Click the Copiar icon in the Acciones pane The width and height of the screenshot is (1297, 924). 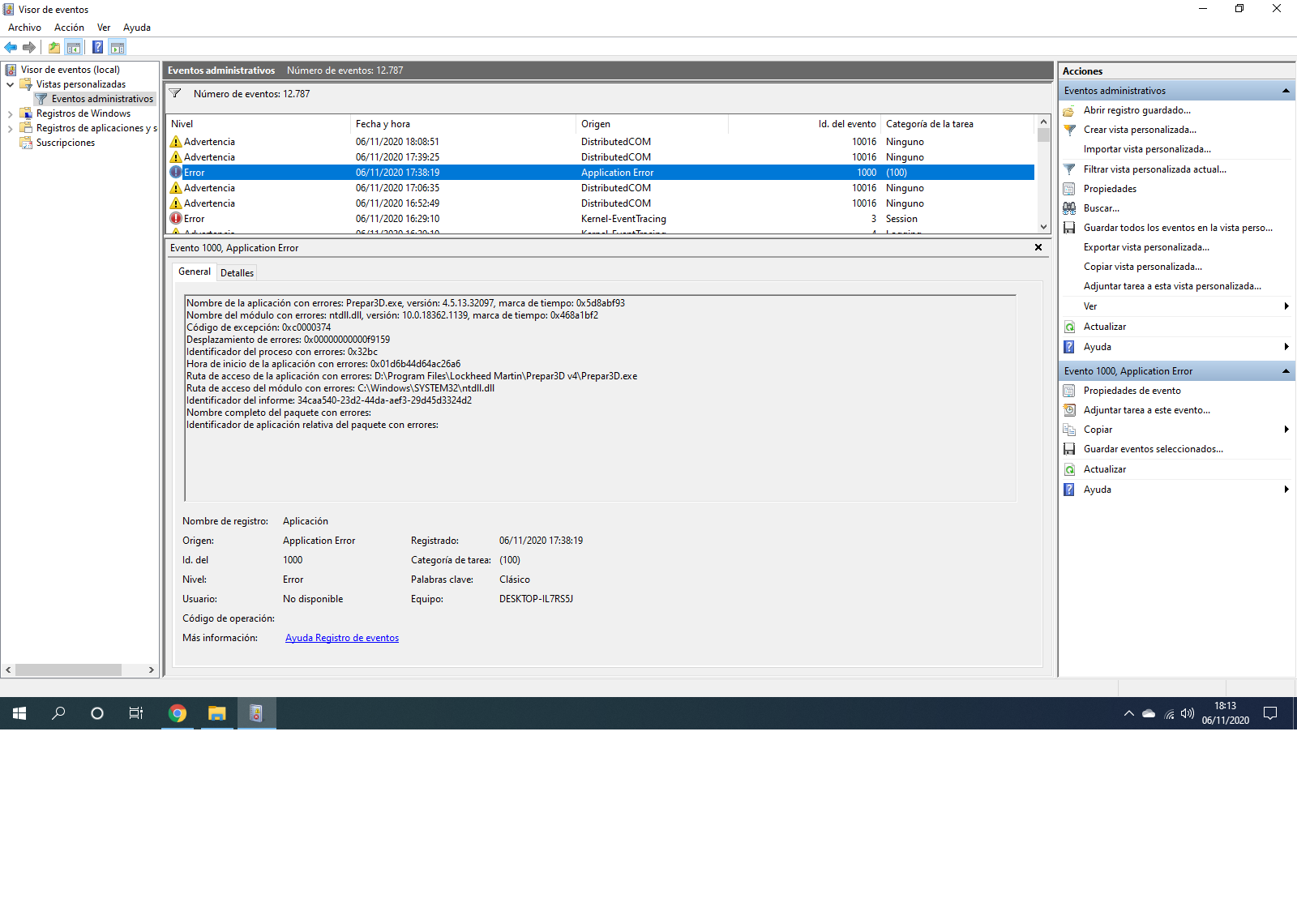(x=1069, y=430)
